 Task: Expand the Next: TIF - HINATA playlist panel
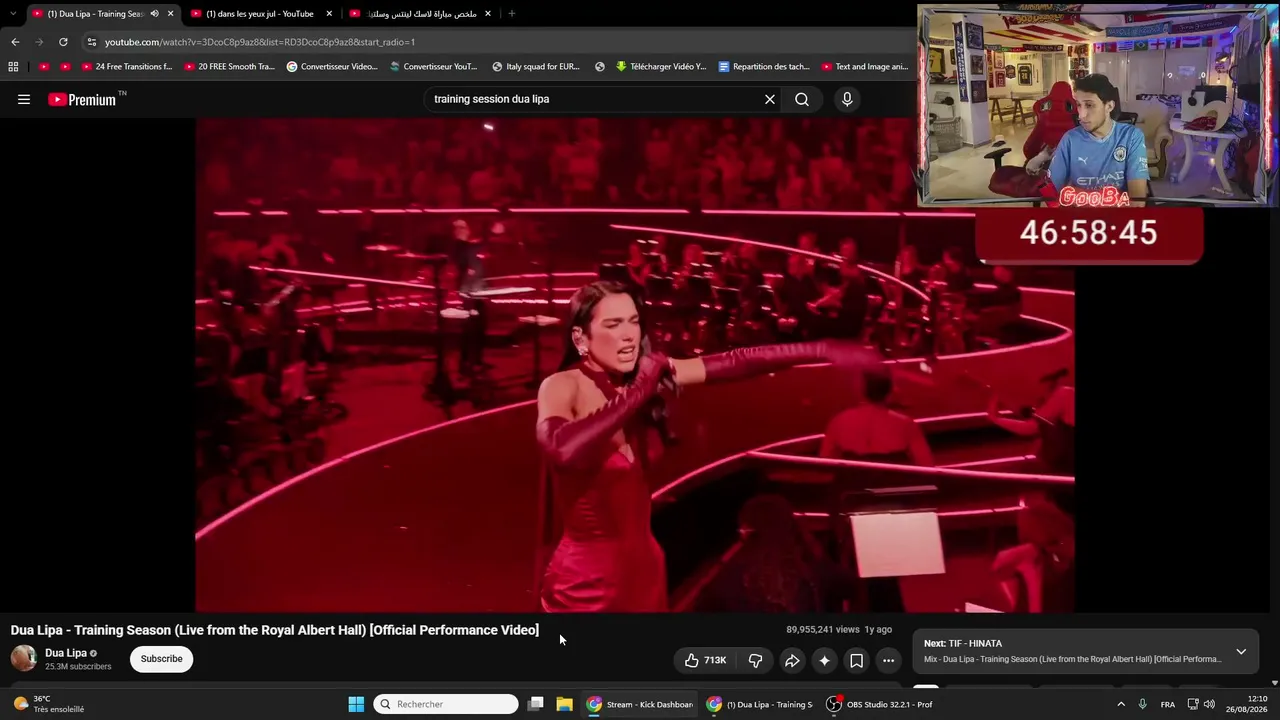coord(1241,651)
